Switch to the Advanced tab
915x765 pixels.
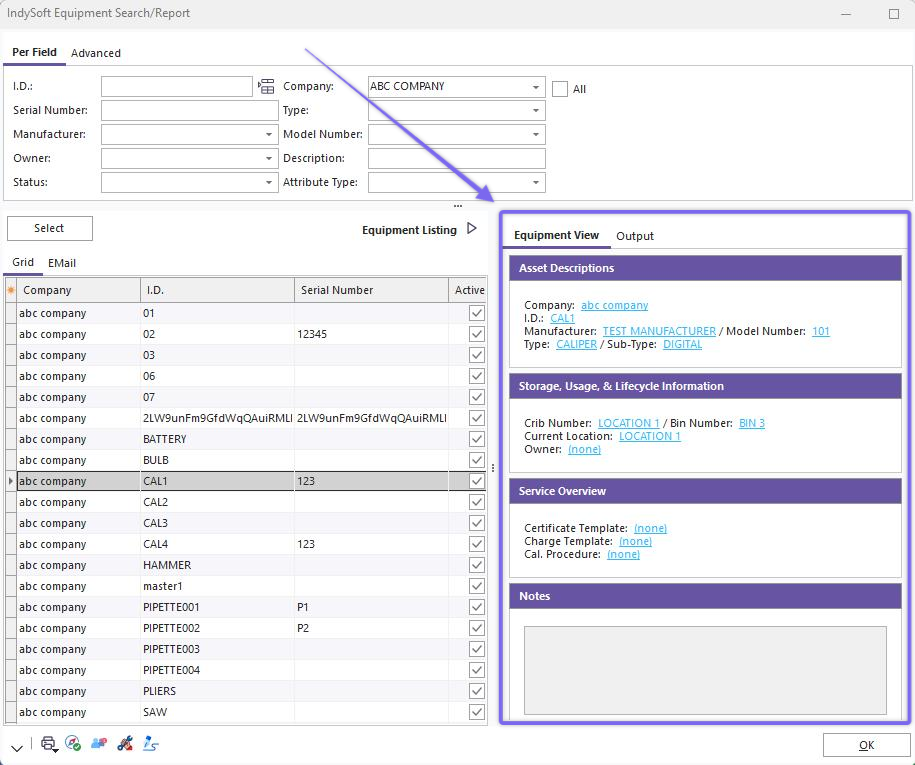pos(96,53)
